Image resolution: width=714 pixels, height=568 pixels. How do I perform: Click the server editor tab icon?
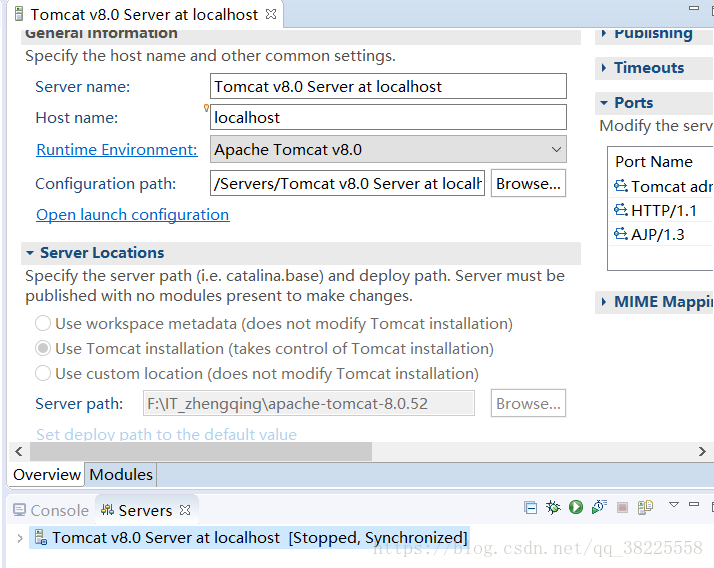point(19,14)
